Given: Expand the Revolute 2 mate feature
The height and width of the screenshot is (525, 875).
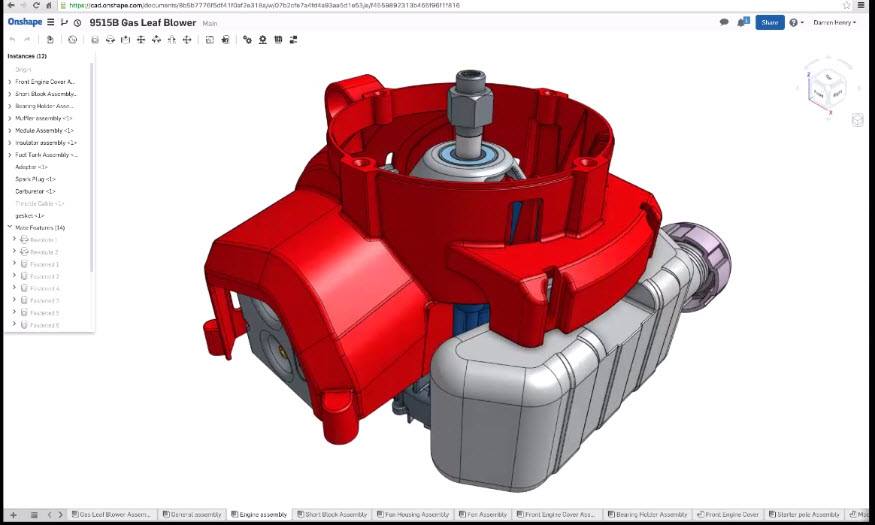Looking at the screenshot, I should click(x=15, y=251).
